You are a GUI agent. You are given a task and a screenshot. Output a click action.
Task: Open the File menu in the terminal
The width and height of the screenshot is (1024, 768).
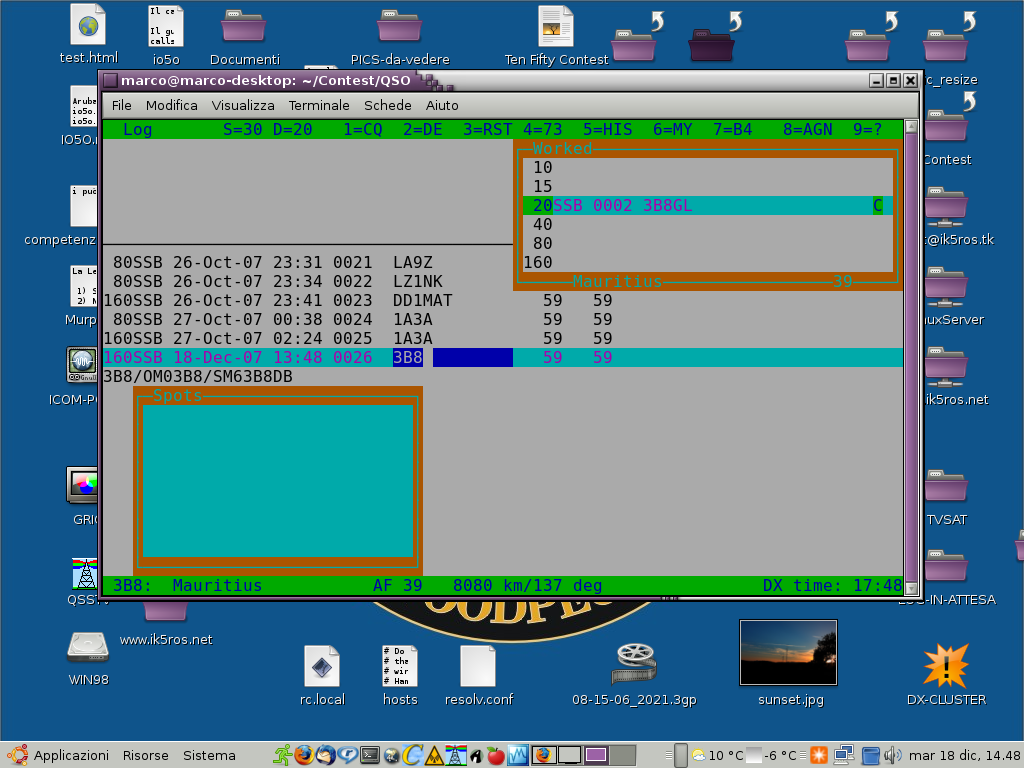[x=121, y=105]
